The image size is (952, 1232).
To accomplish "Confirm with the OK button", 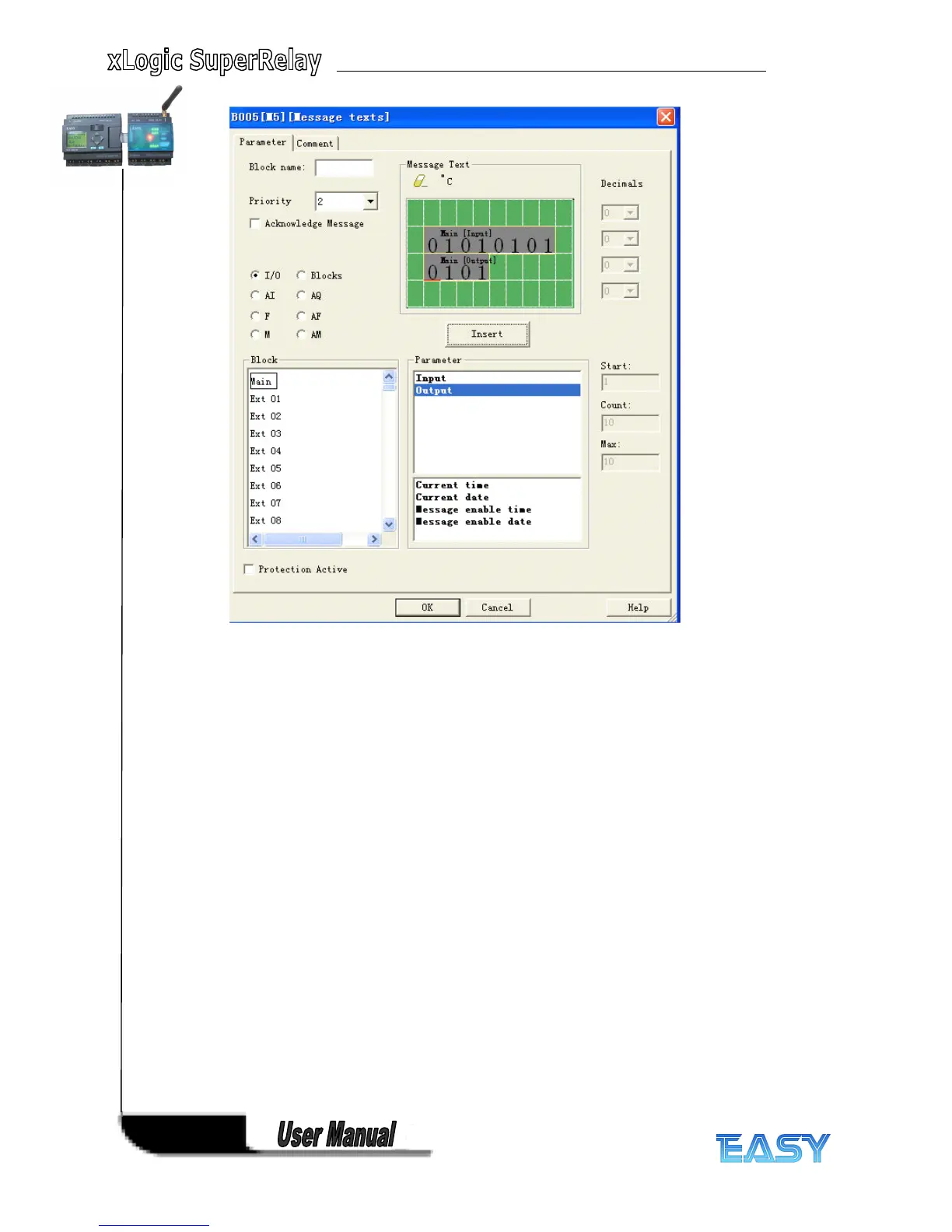I will pyautogui.click(x=428, y=607).
